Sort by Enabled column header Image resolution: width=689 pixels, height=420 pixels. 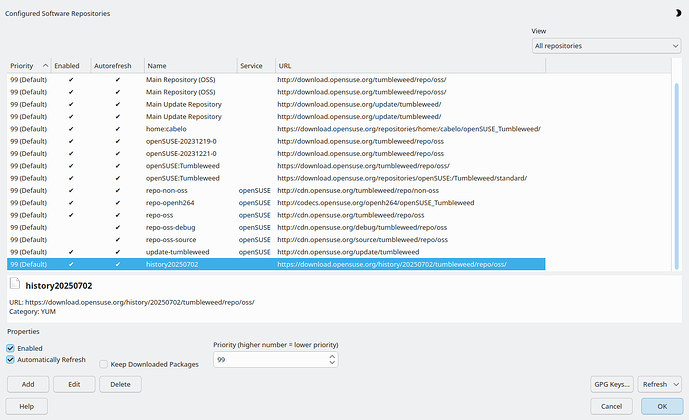click(x=71, y=65)
